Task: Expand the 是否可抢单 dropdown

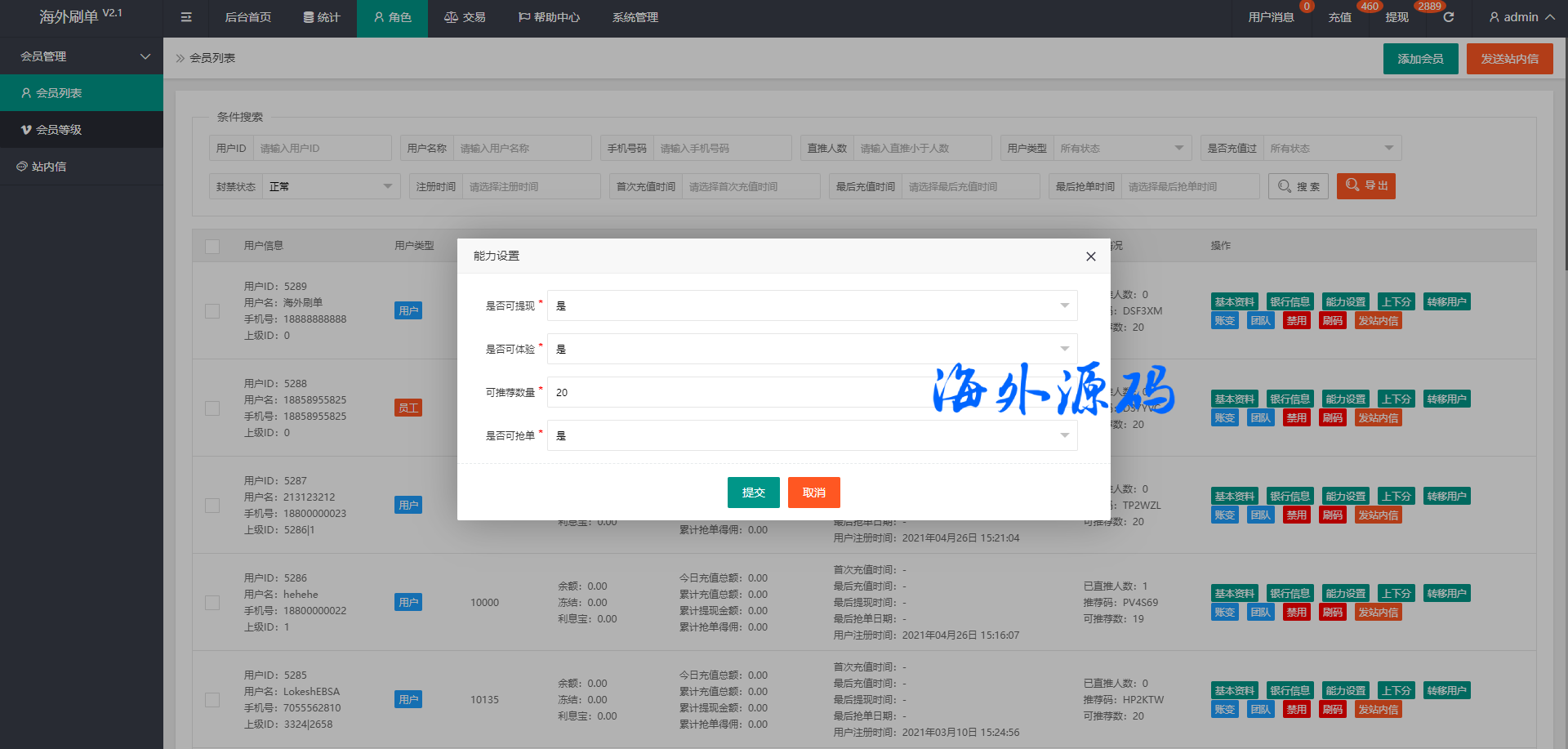Action: coord(812,435)
